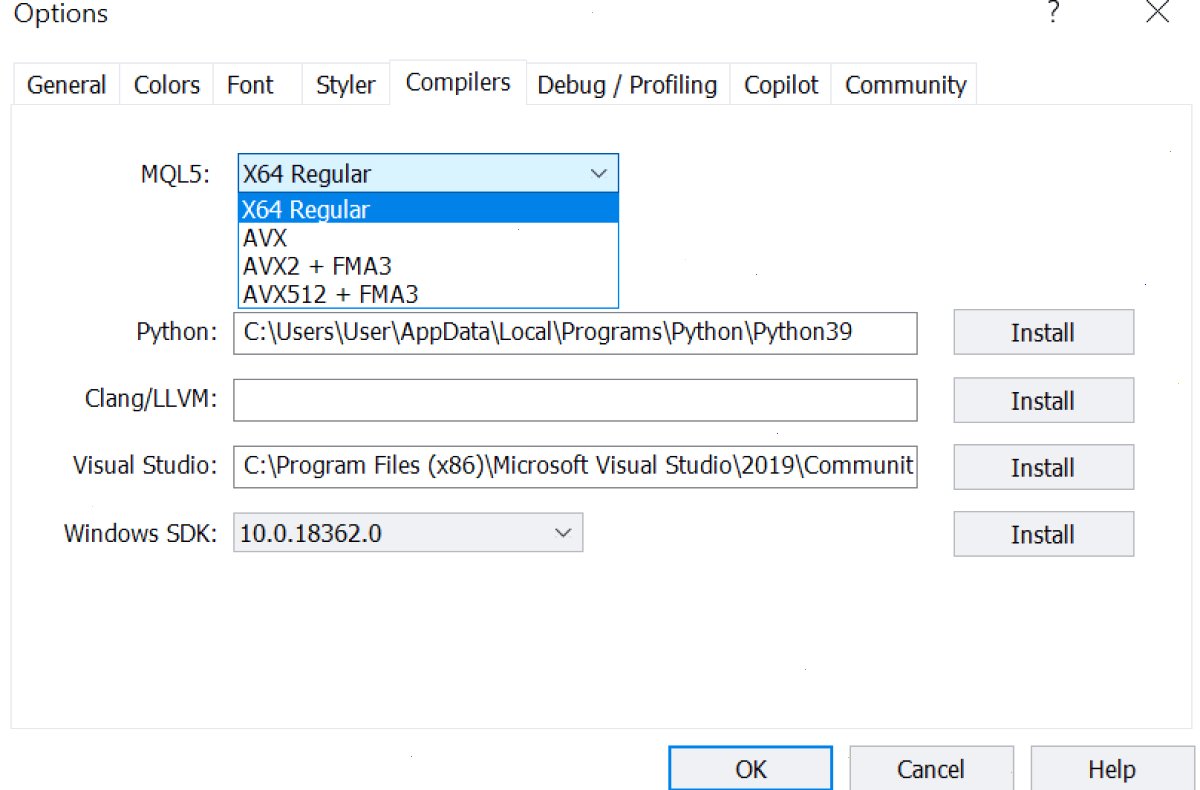Go to the Font tab

250,85
